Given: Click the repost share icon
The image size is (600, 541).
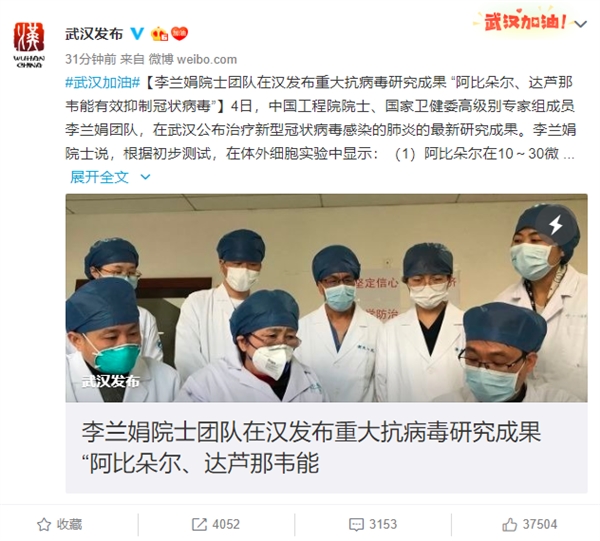Looking at the screenshot, I should [199, 524].
